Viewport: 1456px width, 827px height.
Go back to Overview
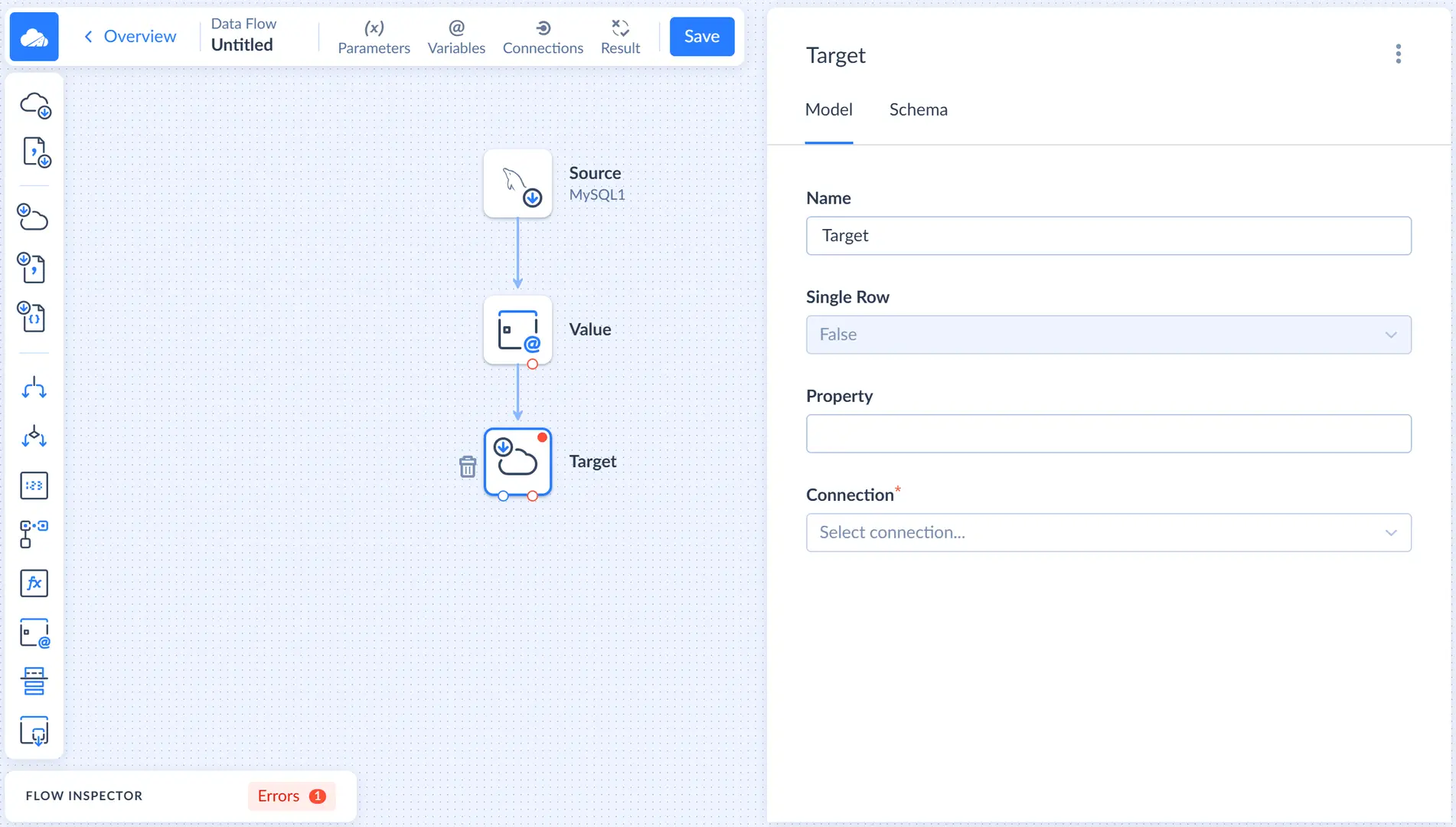[130, 37]
